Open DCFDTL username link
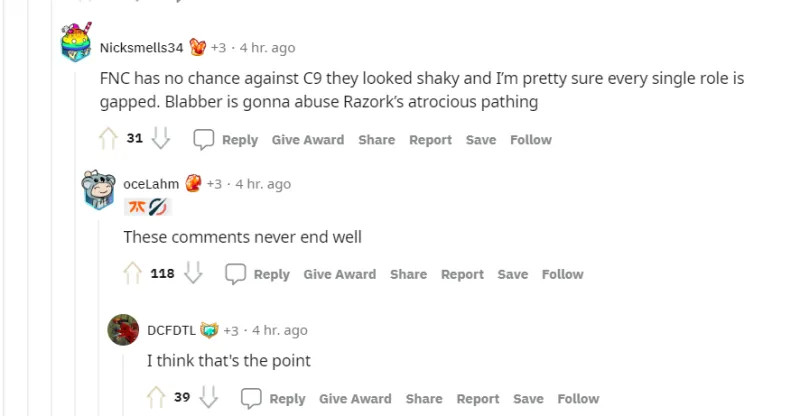This screenshot has height=416, width=800. click(x=171, y=330)
